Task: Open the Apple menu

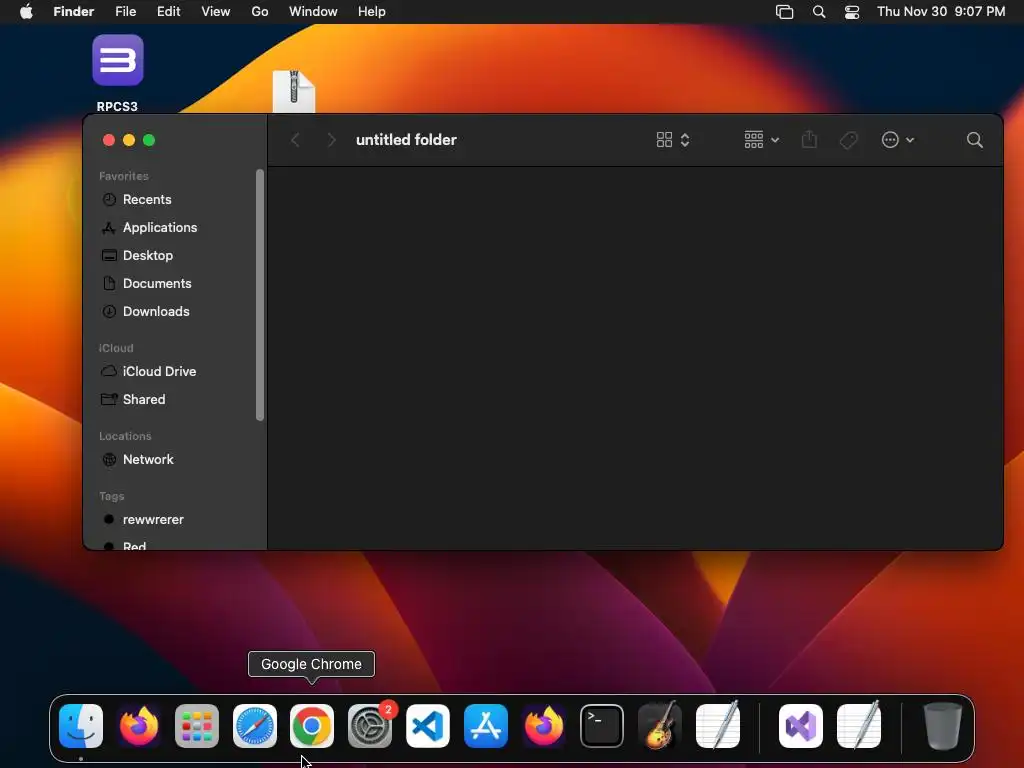Action: click(x=26, y=11)
